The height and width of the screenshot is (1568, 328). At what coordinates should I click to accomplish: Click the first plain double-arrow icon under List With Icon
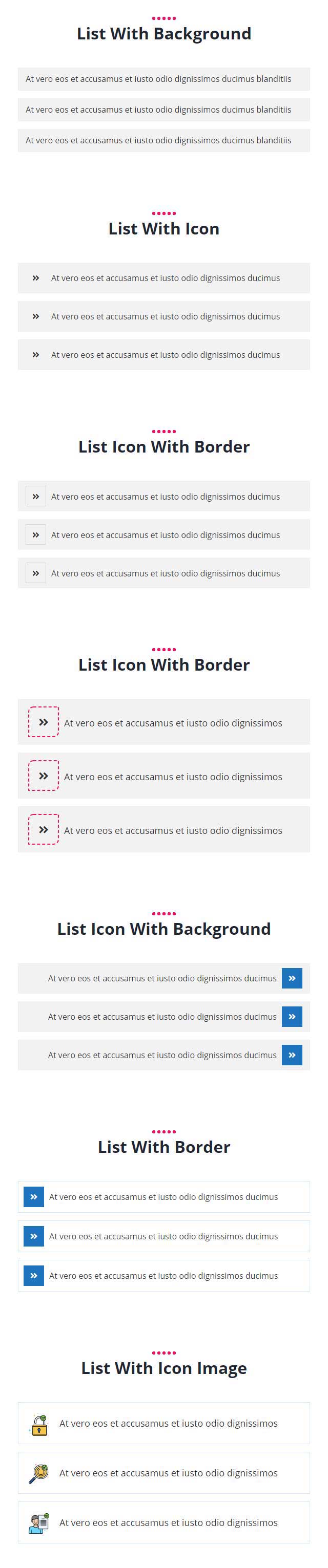coord(36,278)
